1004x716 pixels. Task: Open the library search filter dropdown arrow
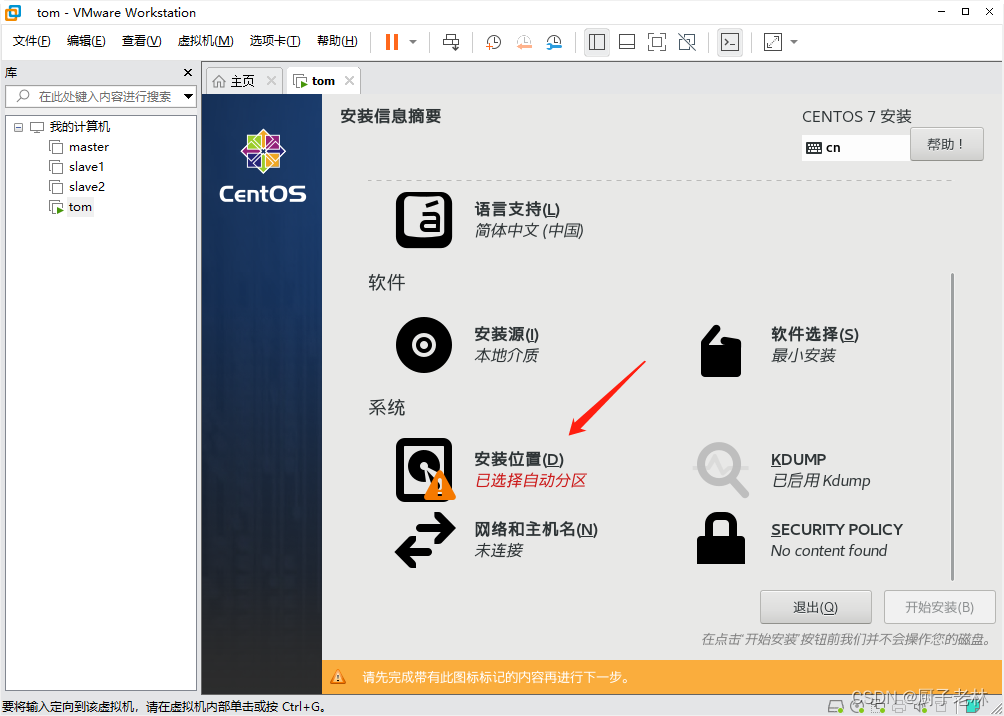(x=188, y=97)
